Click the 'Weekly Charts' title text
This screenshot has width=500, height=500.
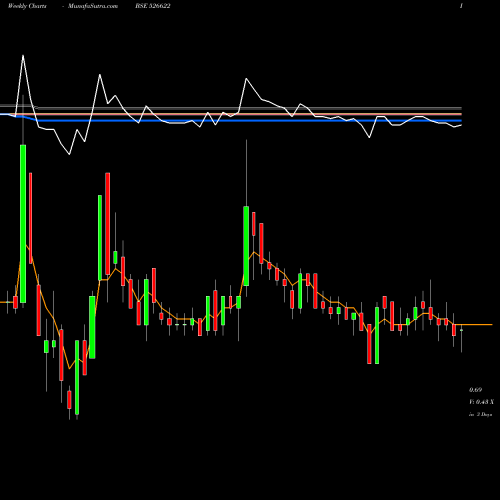coord(27,6)
